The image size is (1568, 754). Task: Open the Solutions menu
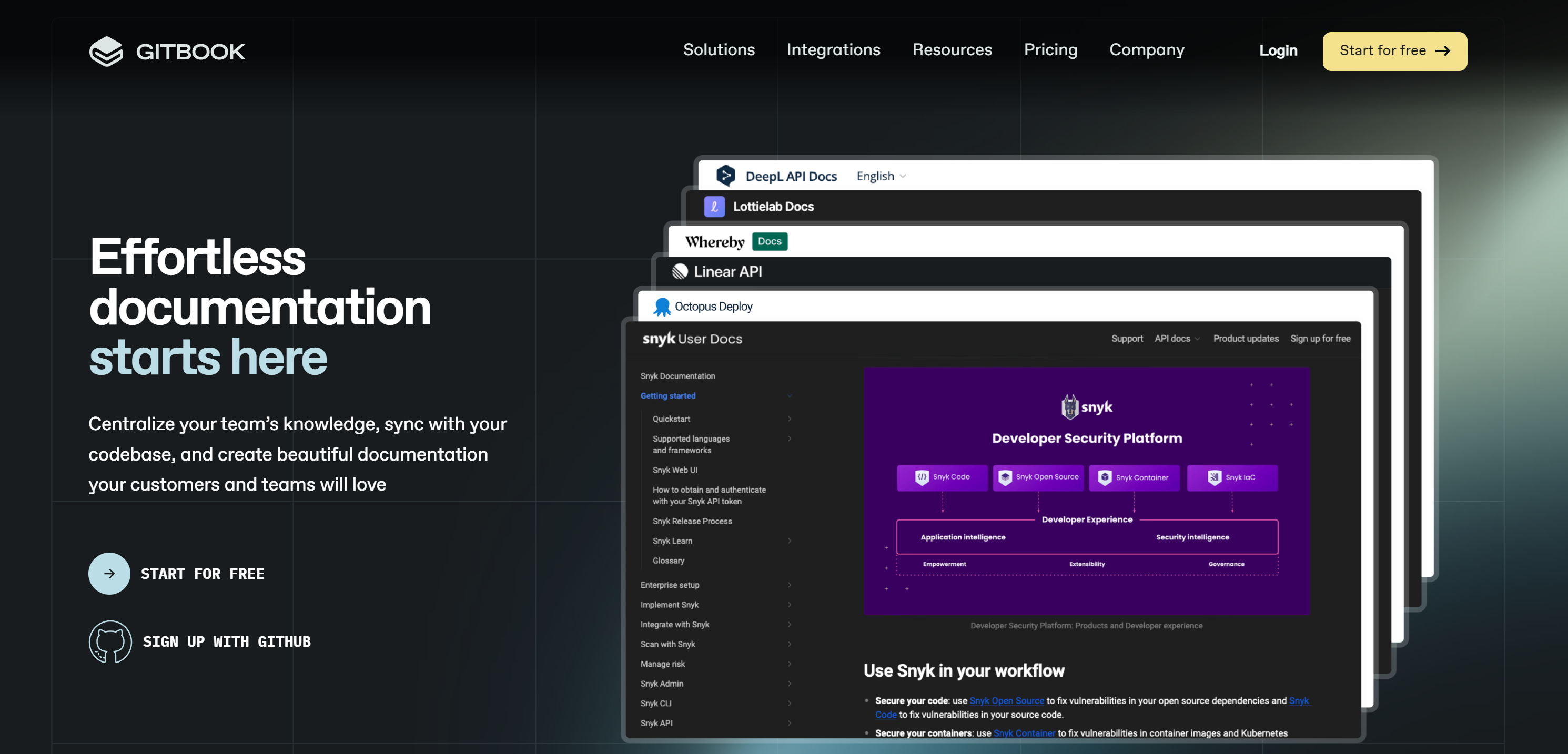pyautogui.click(x=719, y=50)
